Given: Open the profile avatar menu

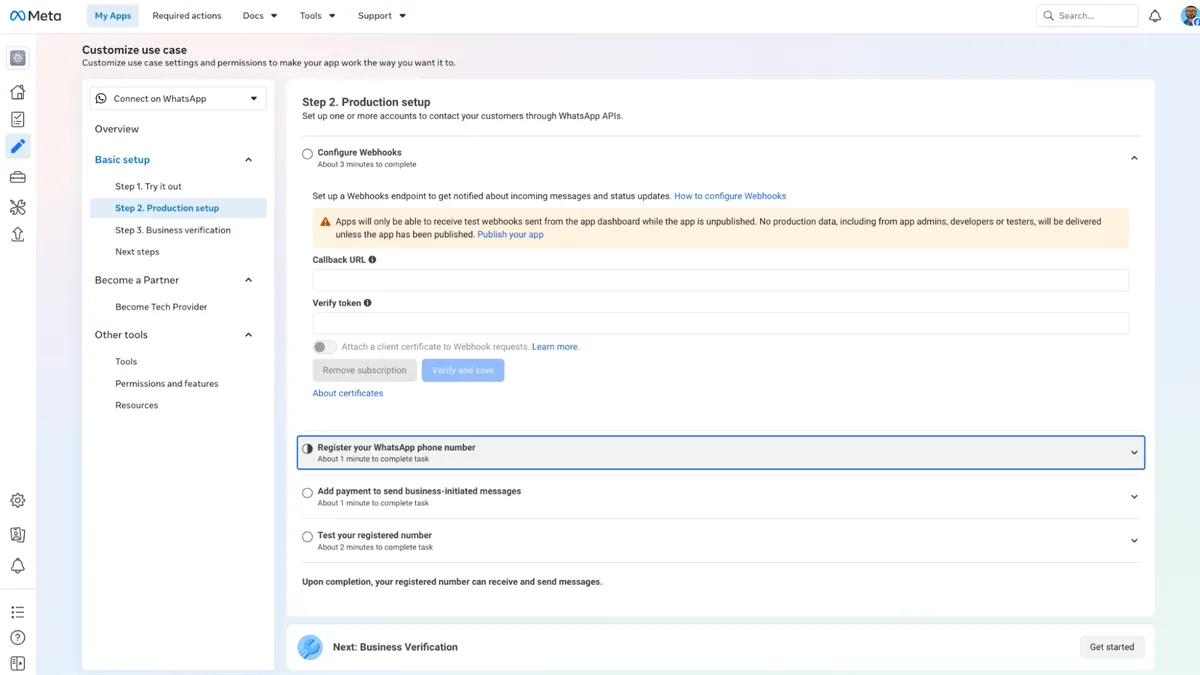Looking at the screenshot, I should pos(1189,16).
